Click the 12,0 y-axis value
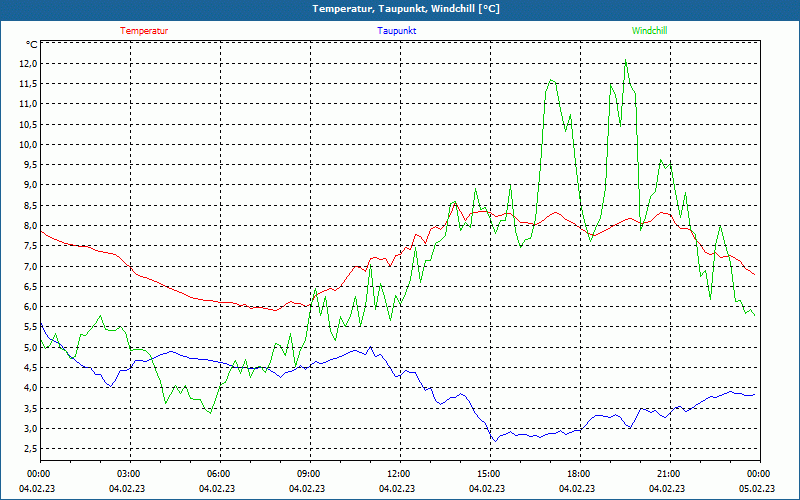This screenshot has height=500, width=800. (28, 63)
